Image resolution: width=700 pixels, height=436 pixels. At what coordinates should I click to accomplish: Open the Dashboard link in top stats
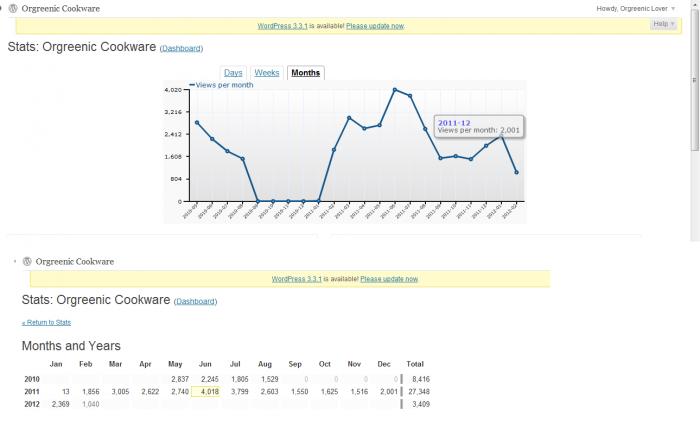[181, 48]
